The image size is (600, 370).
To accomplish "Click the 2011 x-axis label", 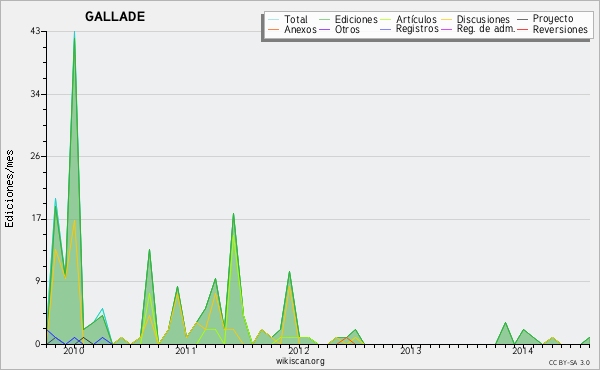I will coord(186,350).
